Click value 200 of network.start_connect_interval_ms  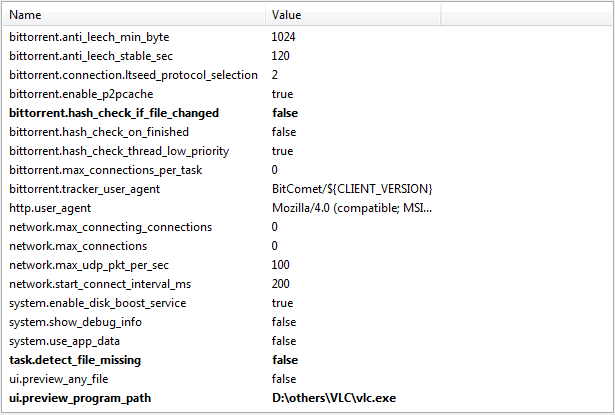(281, 284)
